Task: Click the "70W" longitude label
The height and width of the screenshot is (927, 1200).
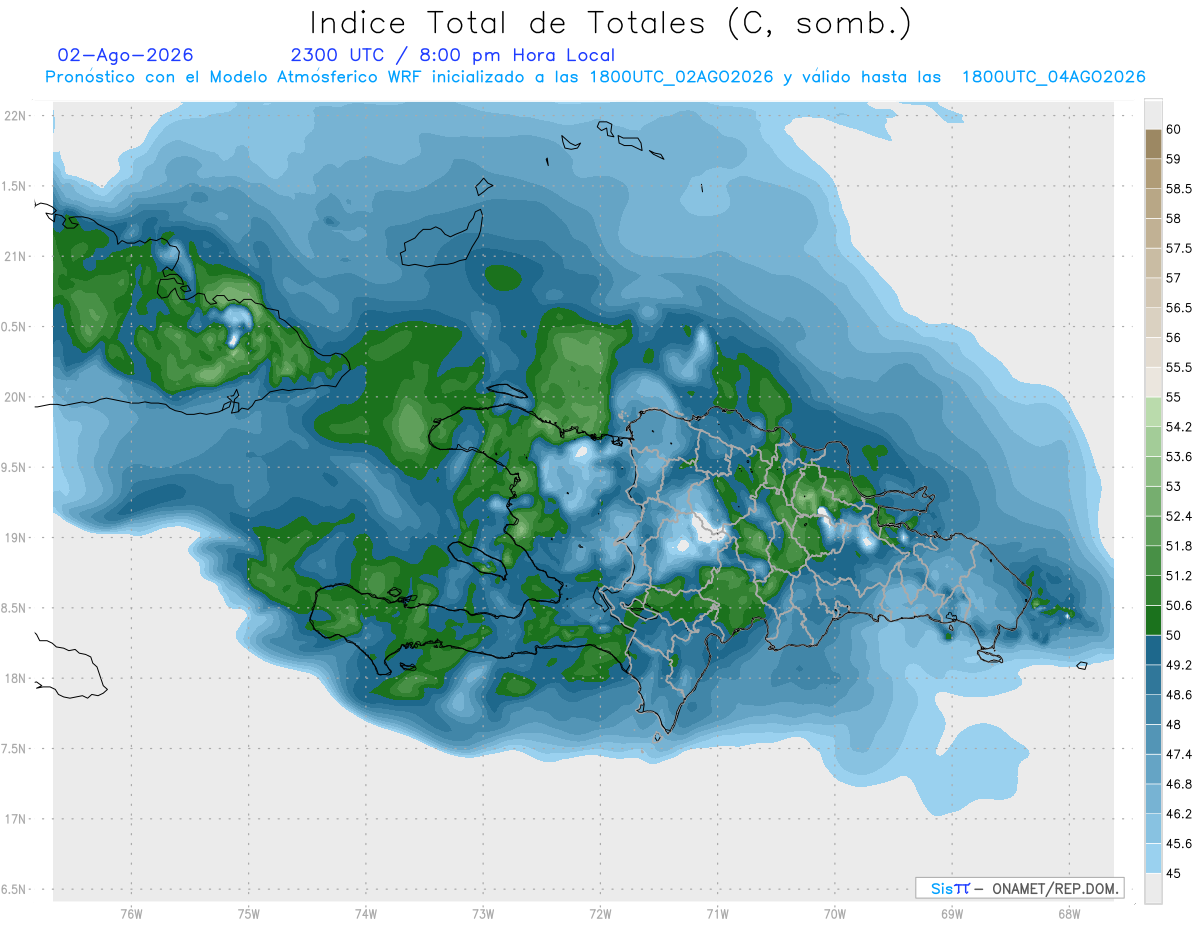Action: (834, 914)
